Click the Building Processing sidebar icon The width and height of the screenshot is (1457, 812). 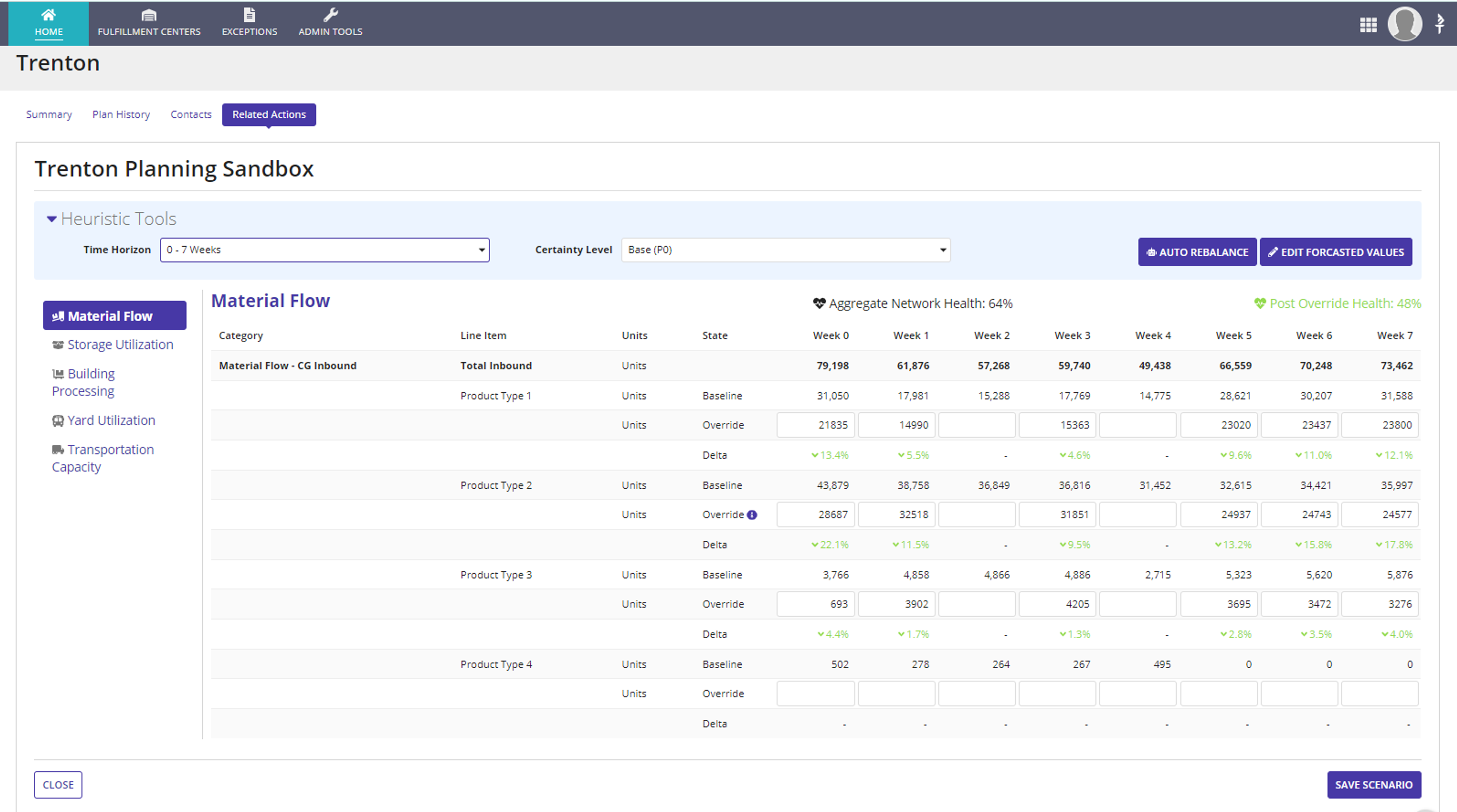point(58,374)
